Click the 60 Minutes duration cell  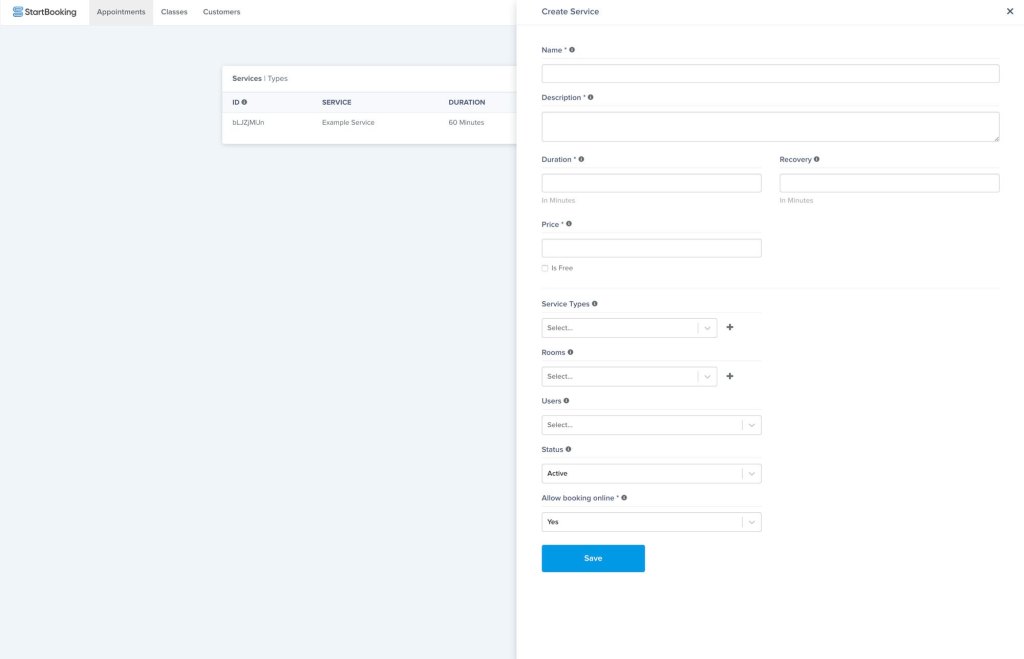click(466, 123)
